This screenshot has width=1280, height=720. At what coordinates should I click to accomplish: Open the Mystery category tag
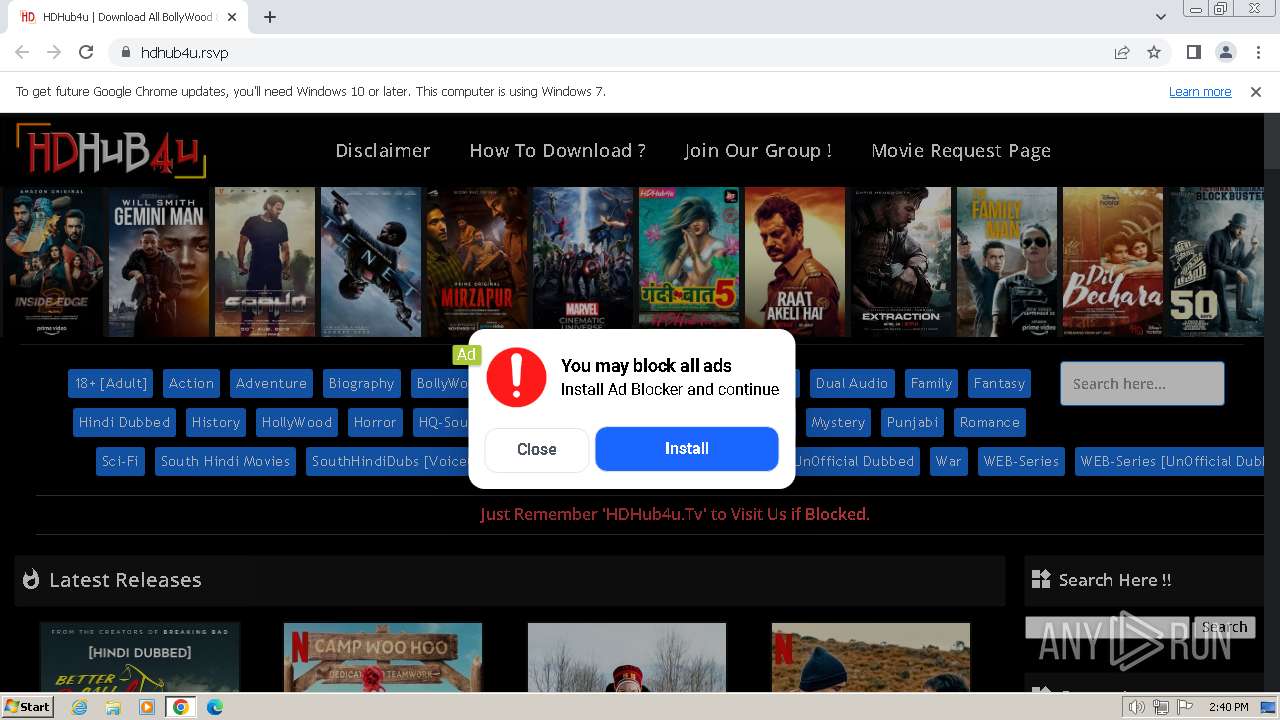point(838,422)
